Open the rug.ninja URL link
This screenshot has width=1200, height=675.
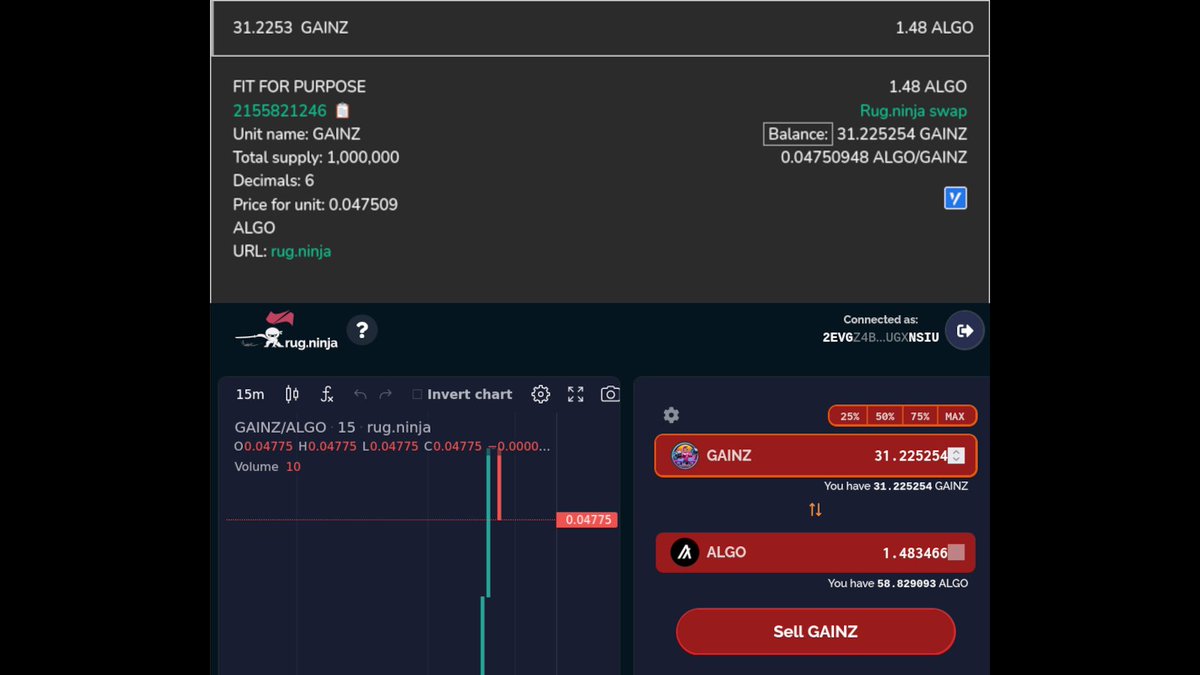click(x=301, y=251)
